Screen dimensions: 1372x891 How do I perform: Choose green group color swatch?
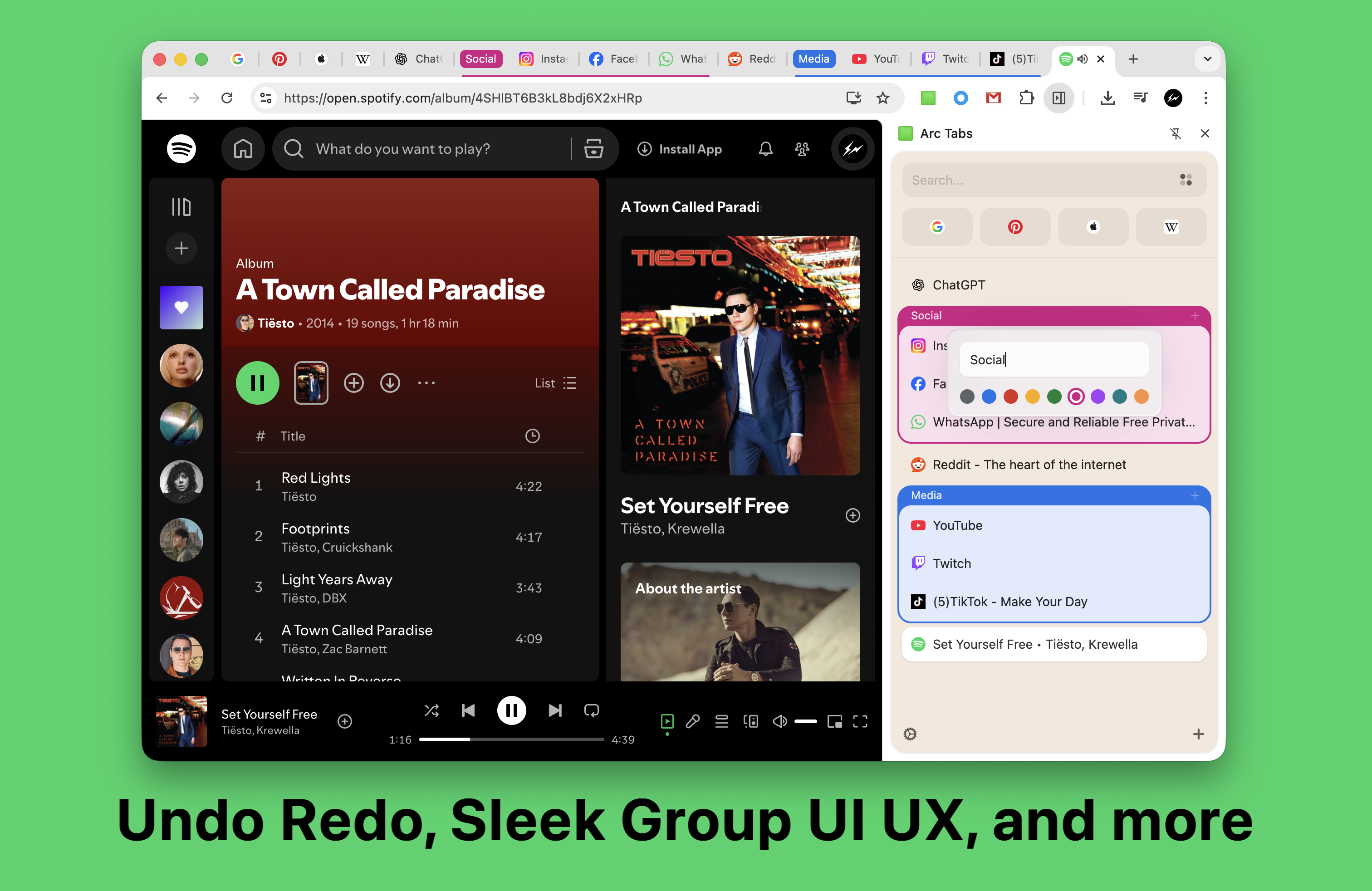click(x=1054, y=397)
